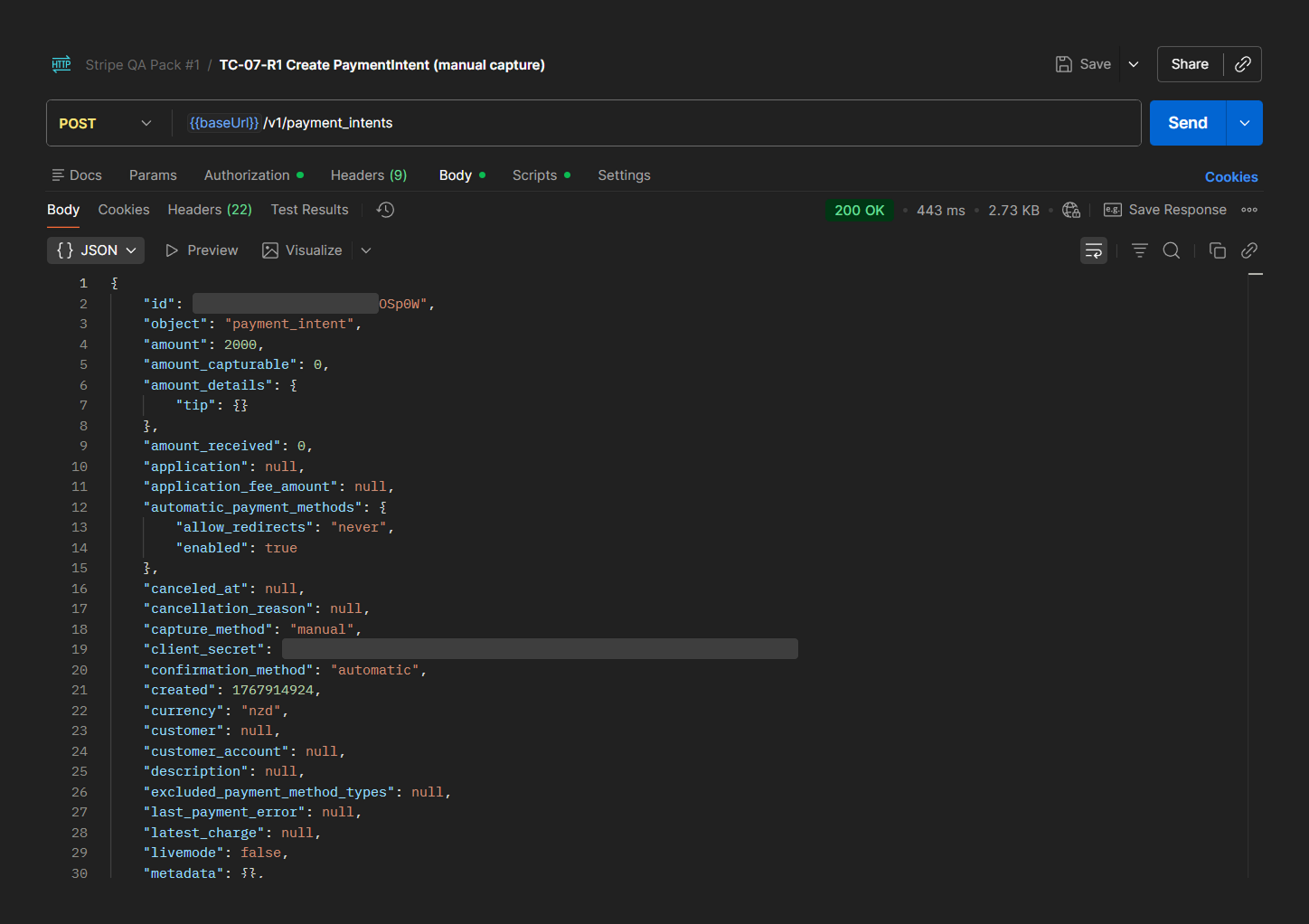
Task: Click the filter response icon
Action: pos(1140,250)
